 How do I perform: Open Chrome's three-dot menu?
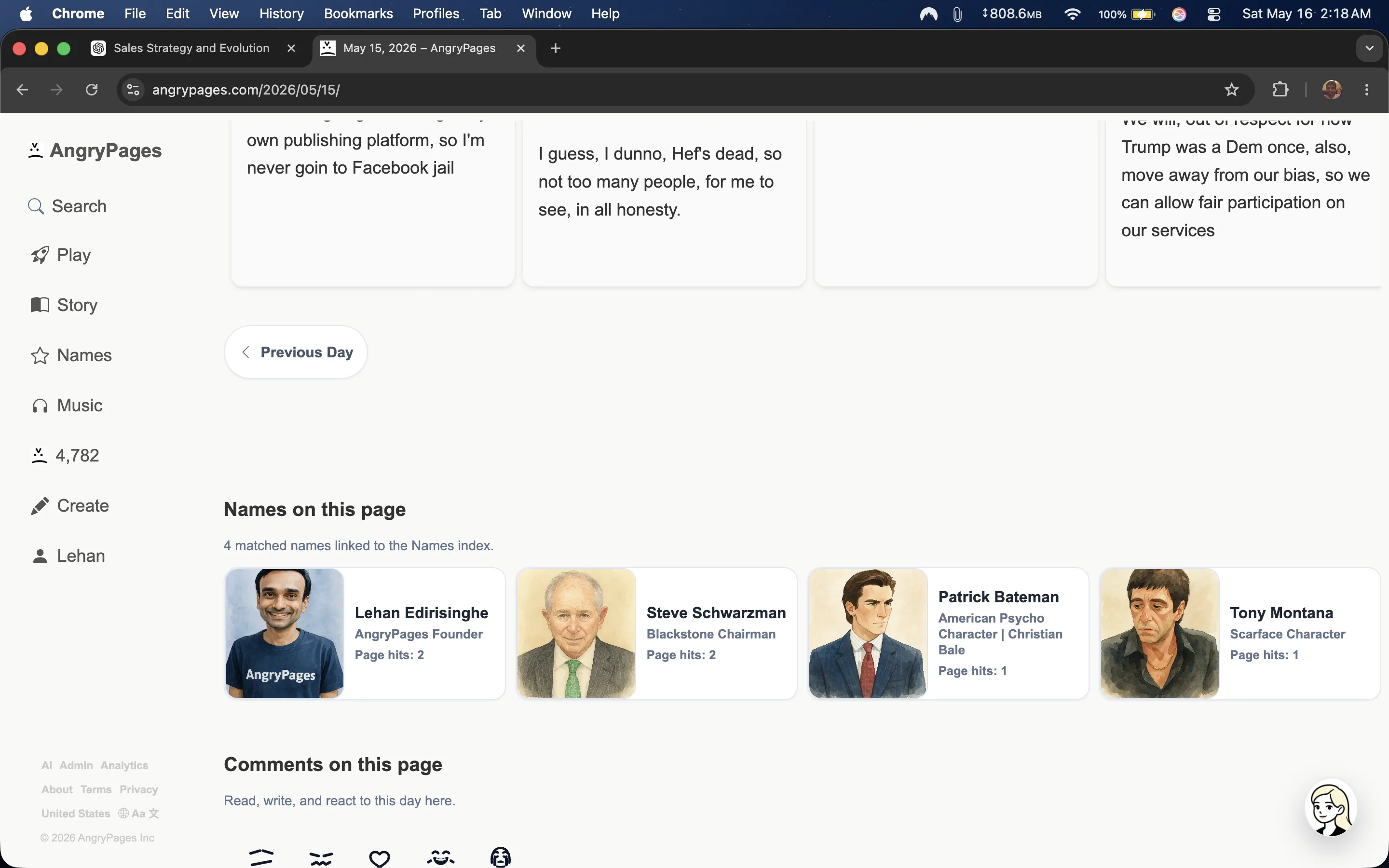1367,90
